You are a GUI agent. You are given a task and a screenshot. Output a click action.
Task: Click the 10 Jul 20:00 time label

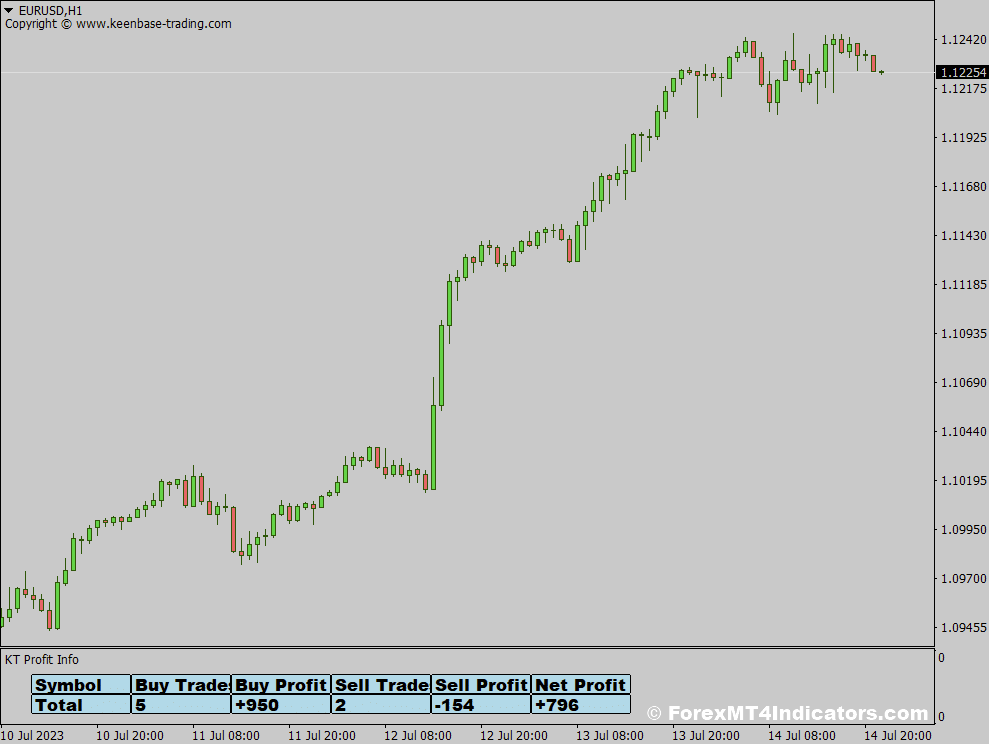click(130, 735)
